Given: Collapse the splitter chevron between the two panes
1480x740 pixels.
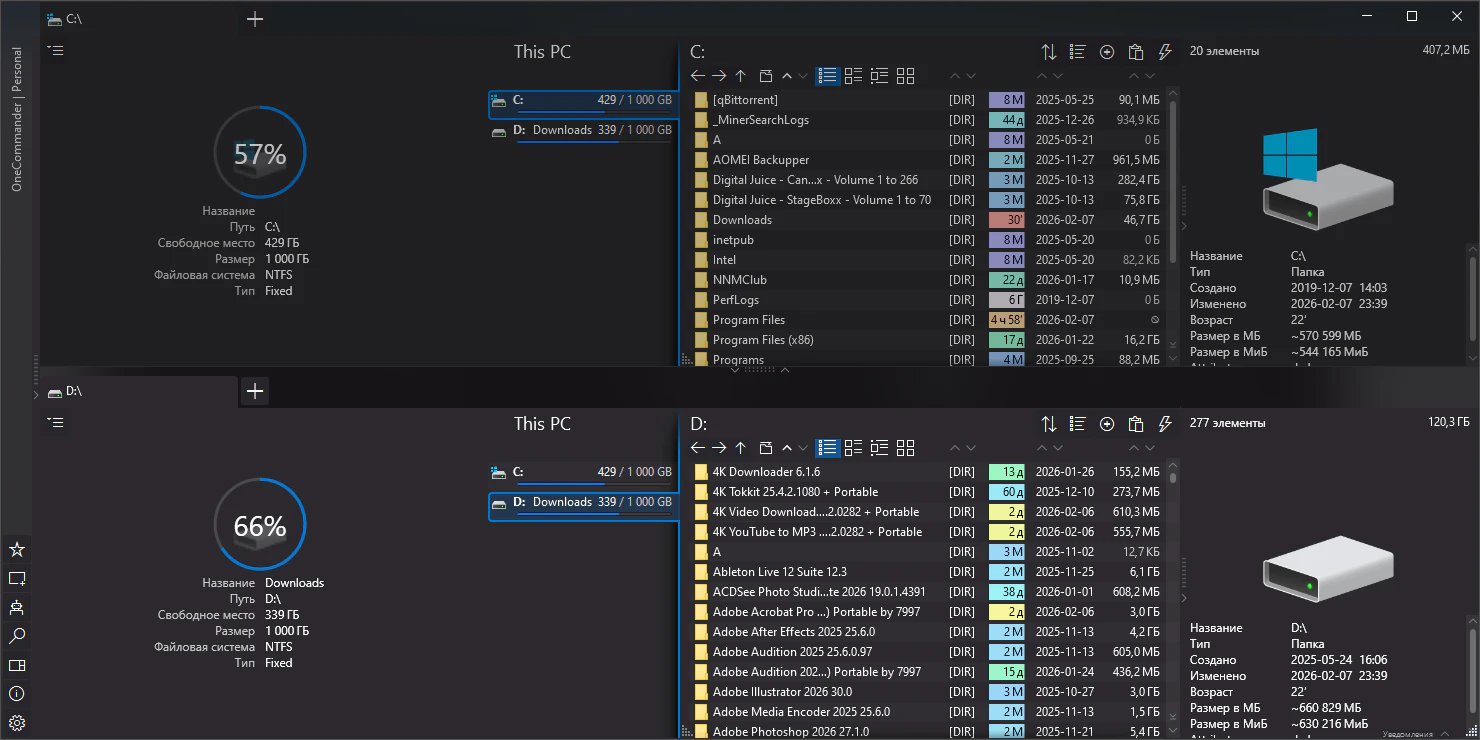Looking at the screenshot, I should pos(785,369).
